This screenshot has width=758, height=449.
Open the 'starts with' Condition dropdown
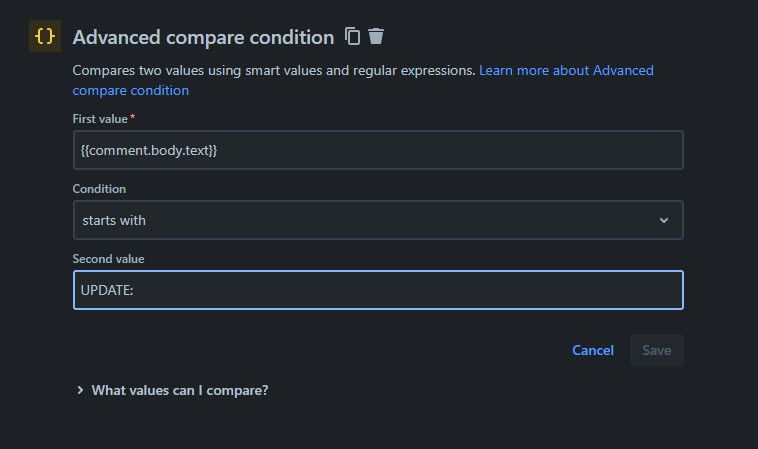[x=378, y=220]
